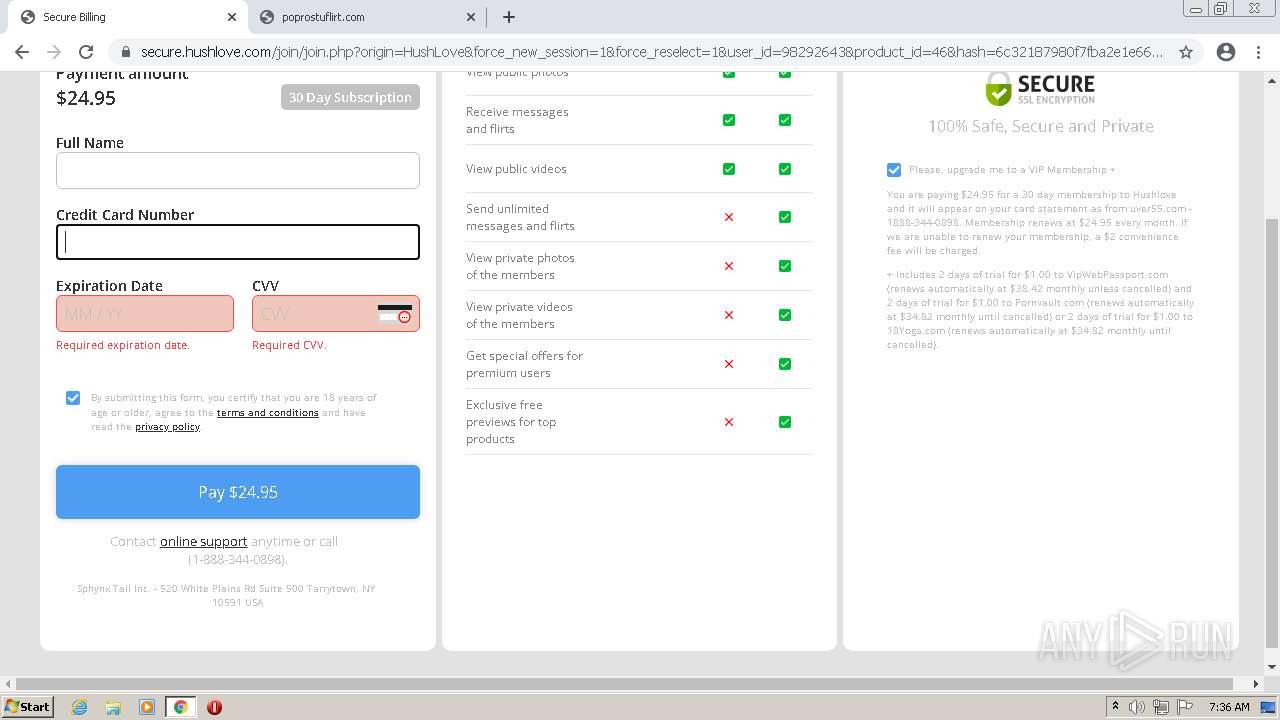Image resolution: width=1280 pixels, height=720 pixels.
Task: Show hidden system tray icons
Action: [1115, 707]
